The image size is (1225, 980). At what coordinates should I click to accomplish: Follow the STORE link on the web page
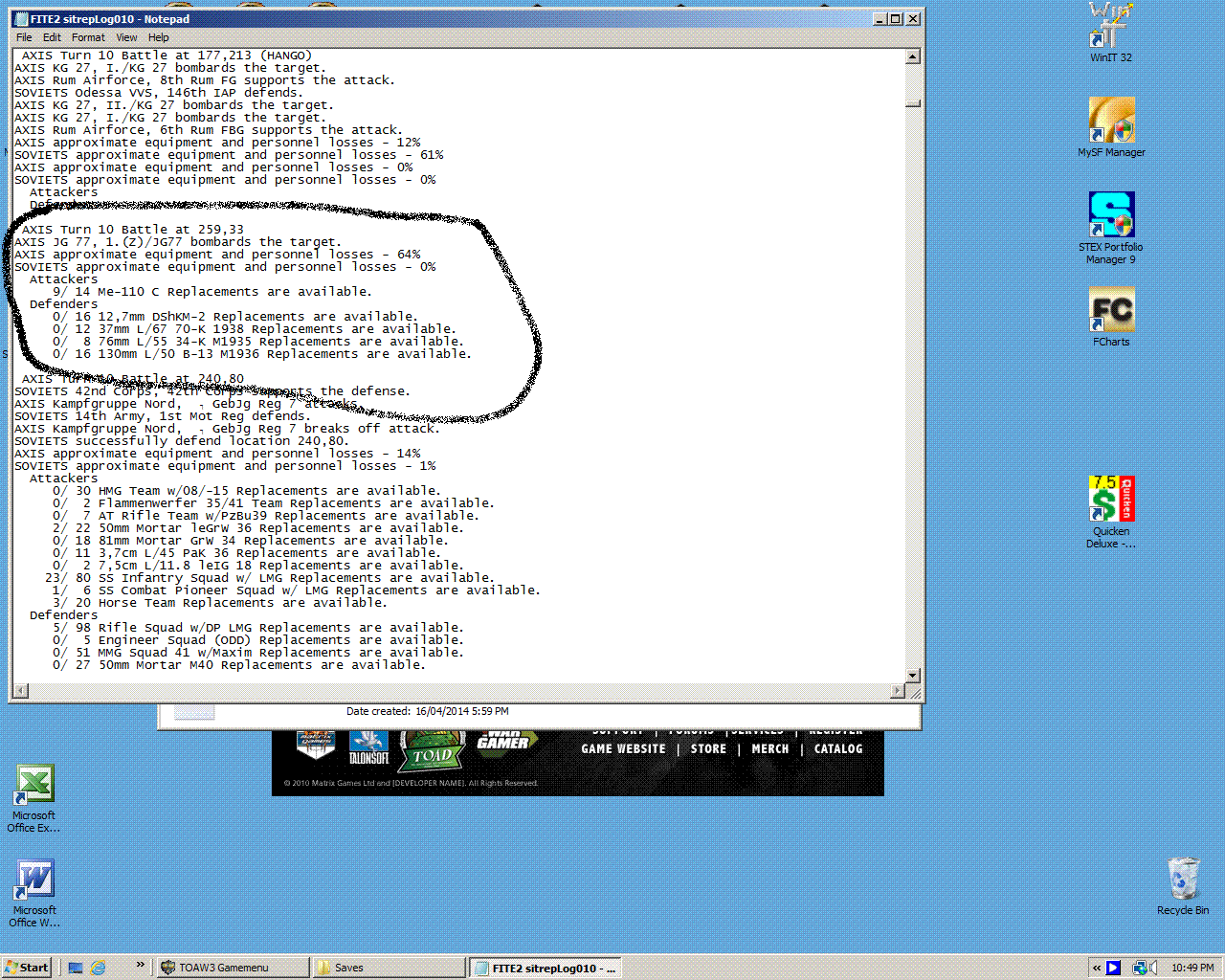708,749
